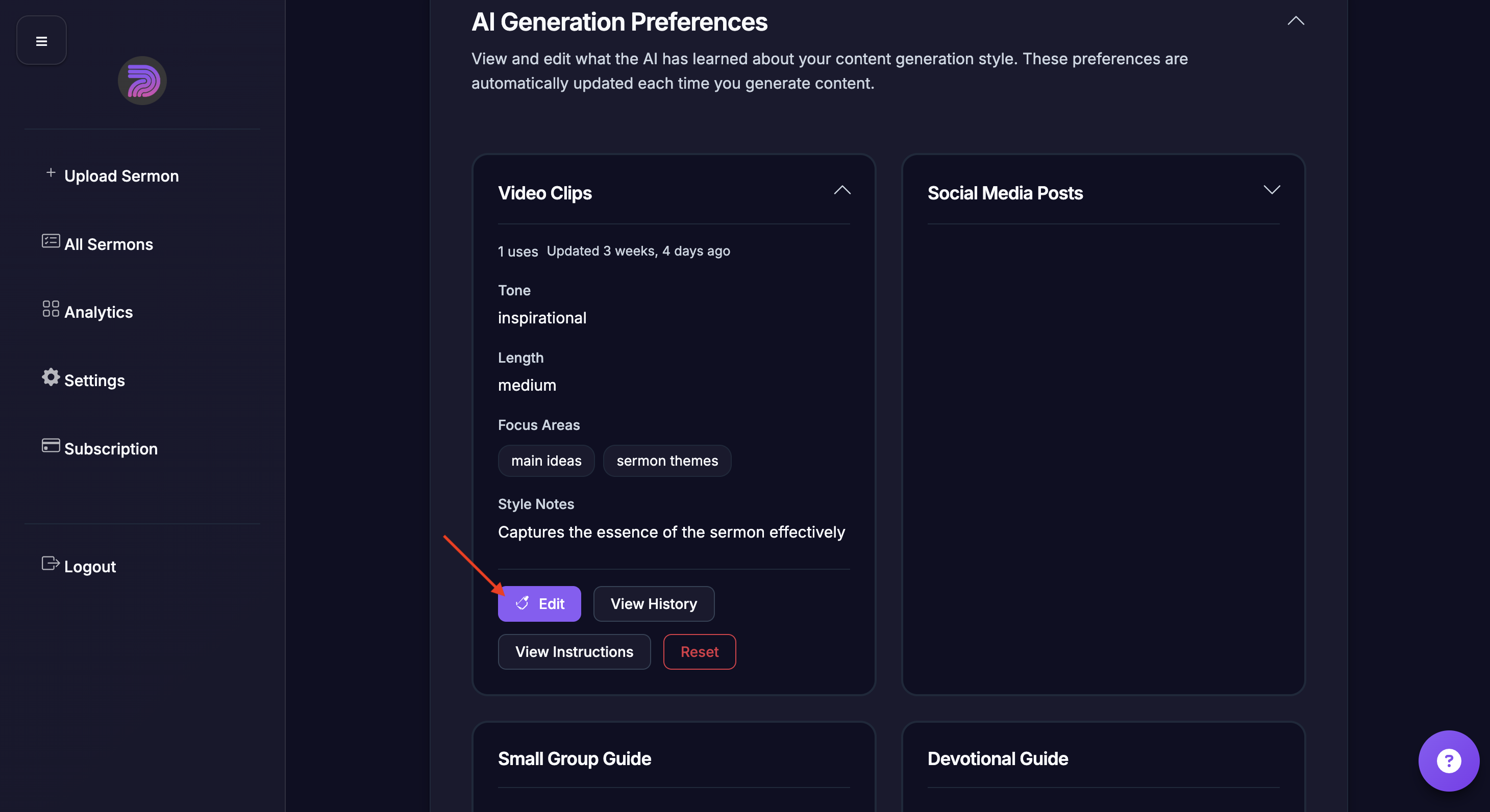Reset the Video Clips preferences
Image resolution: width=1490 pixels, height=812 pixels.
pos(699,652)
